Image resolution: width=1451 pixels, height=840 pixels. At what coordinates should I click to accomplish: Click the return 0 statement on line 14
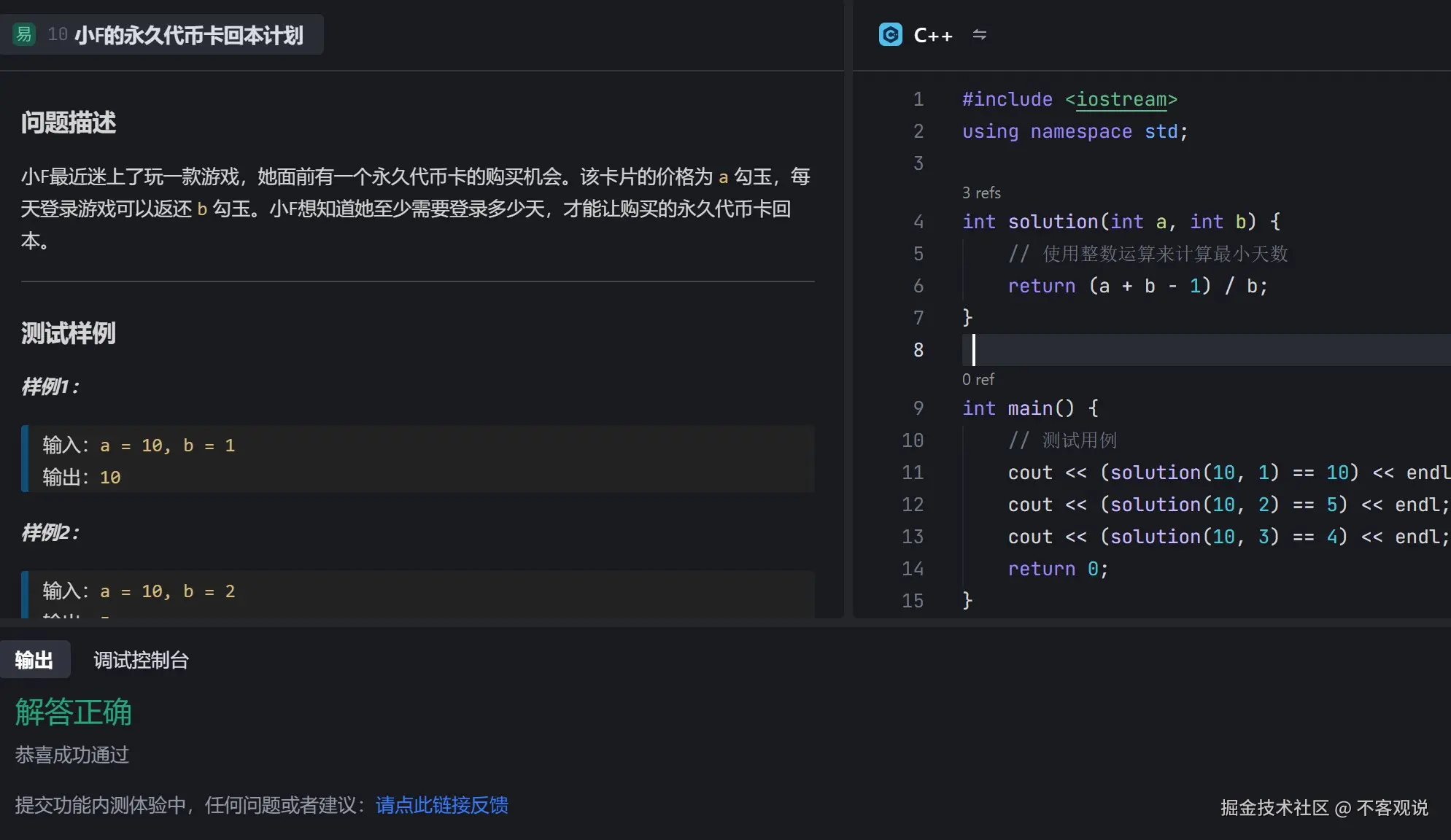(x=1058, y=569)
